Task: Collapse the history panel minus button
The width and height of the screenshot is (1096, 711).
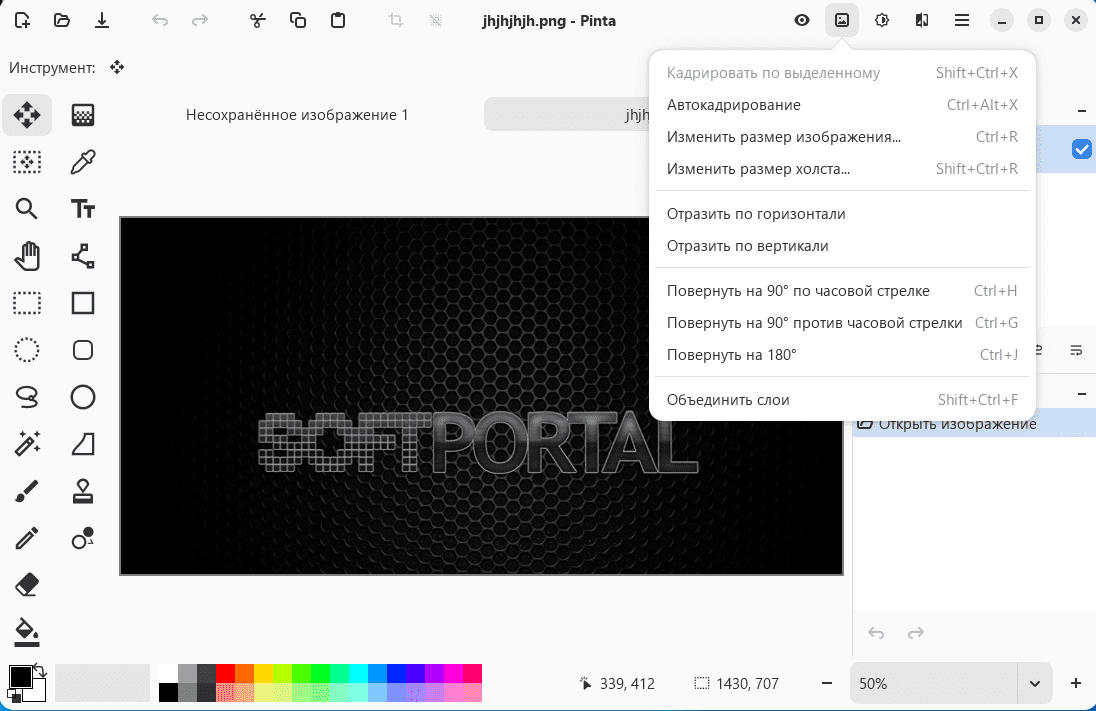Action: [1081, 394]
